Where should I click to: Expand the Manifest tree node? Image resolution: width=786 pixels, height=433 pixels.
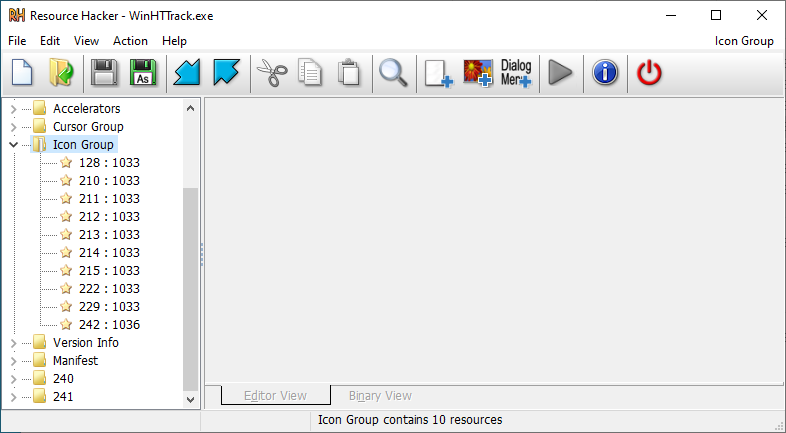pyautogui.click(x=14, y=361)
